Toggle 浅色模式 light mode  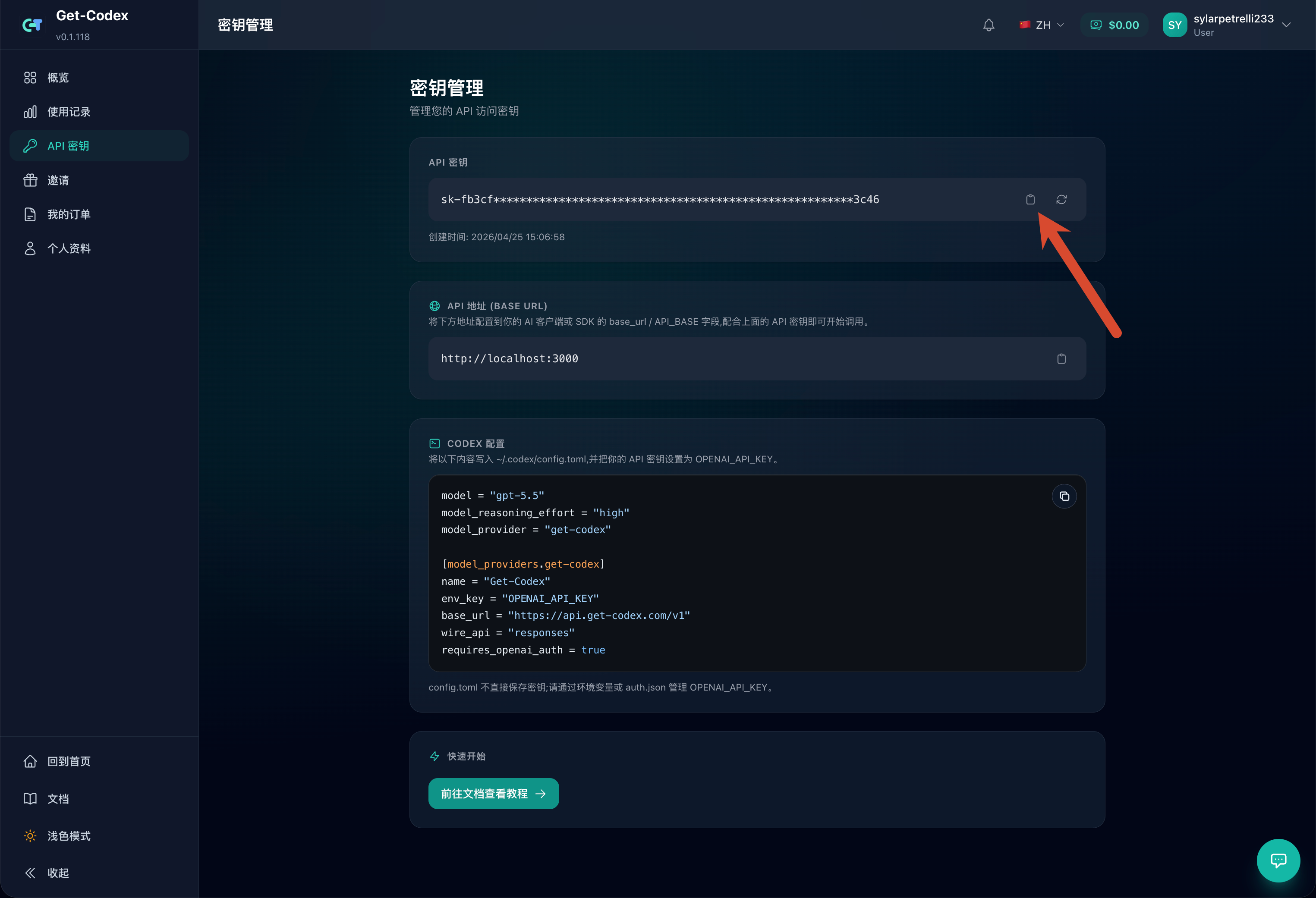pyautogui.click(x=99, y=836)
